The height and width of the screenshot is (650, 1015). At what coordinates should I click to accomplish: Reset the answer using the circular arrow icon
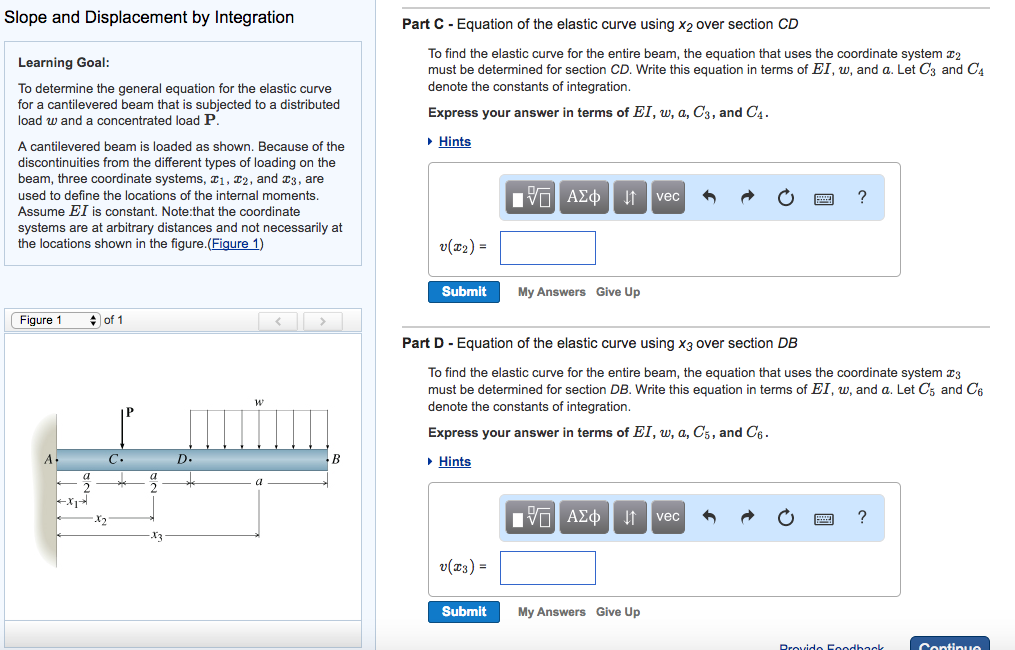[786, 197]
